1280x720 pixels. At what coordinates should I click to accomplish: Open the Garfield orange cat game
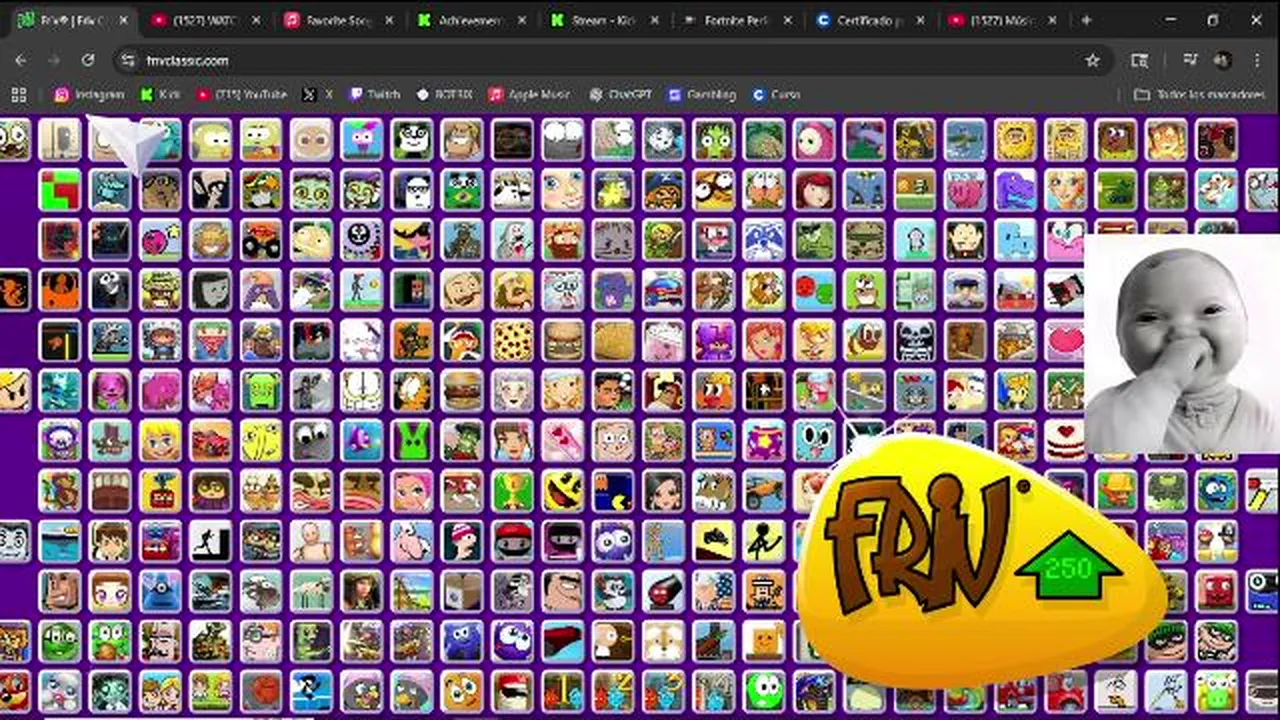point(412,391)
